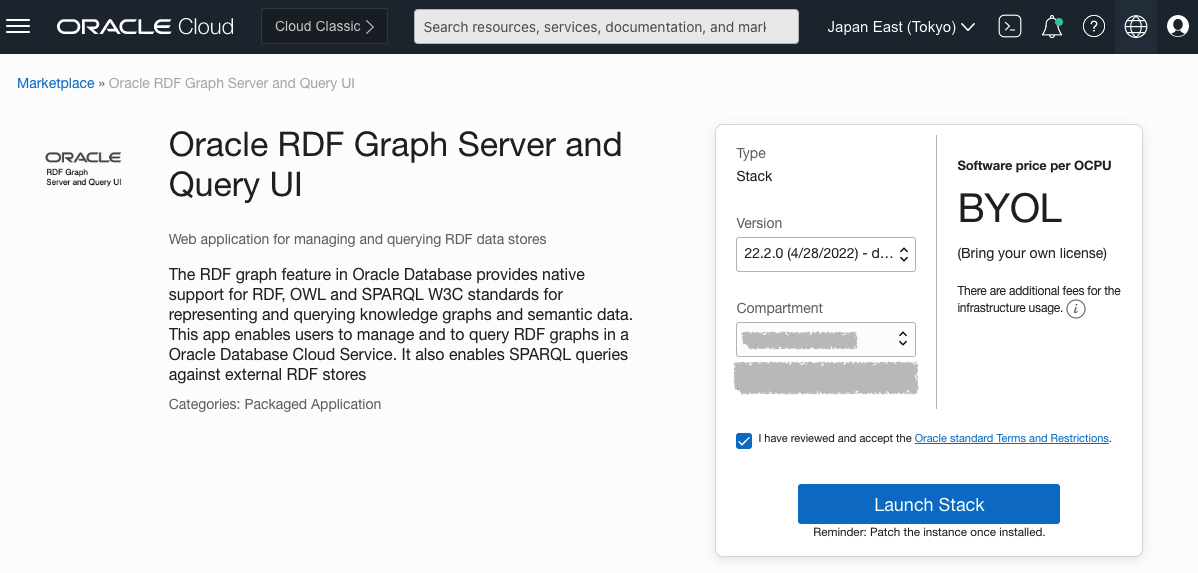Open the Compartment selector dropdown
Screen dimensions: 1198x573
pyautogui.click(x=825, y=339)
